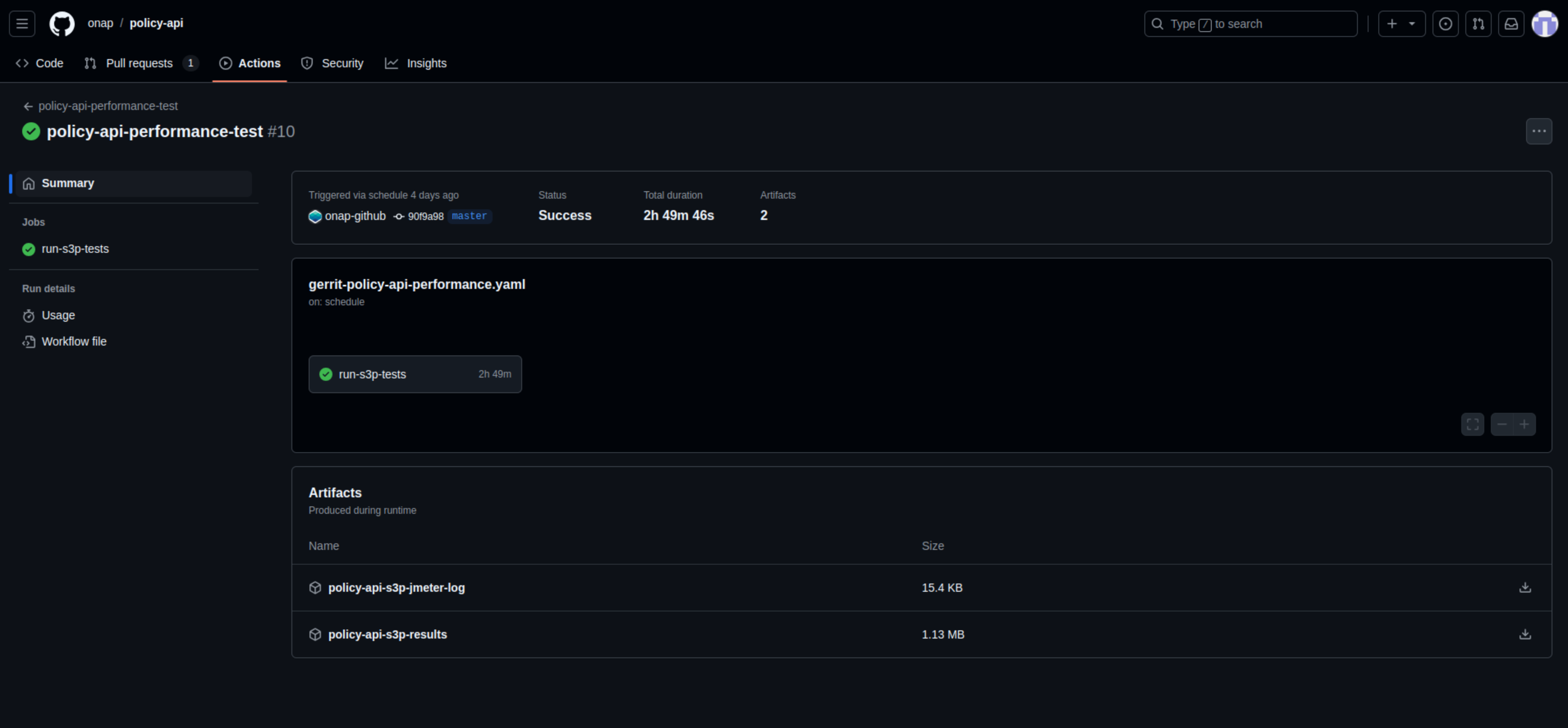The width and height of the screenshot is (1568, 728).
Task: Open the Pull requests icon in header
Action: pyautogui.click(x=1478, y=24)
